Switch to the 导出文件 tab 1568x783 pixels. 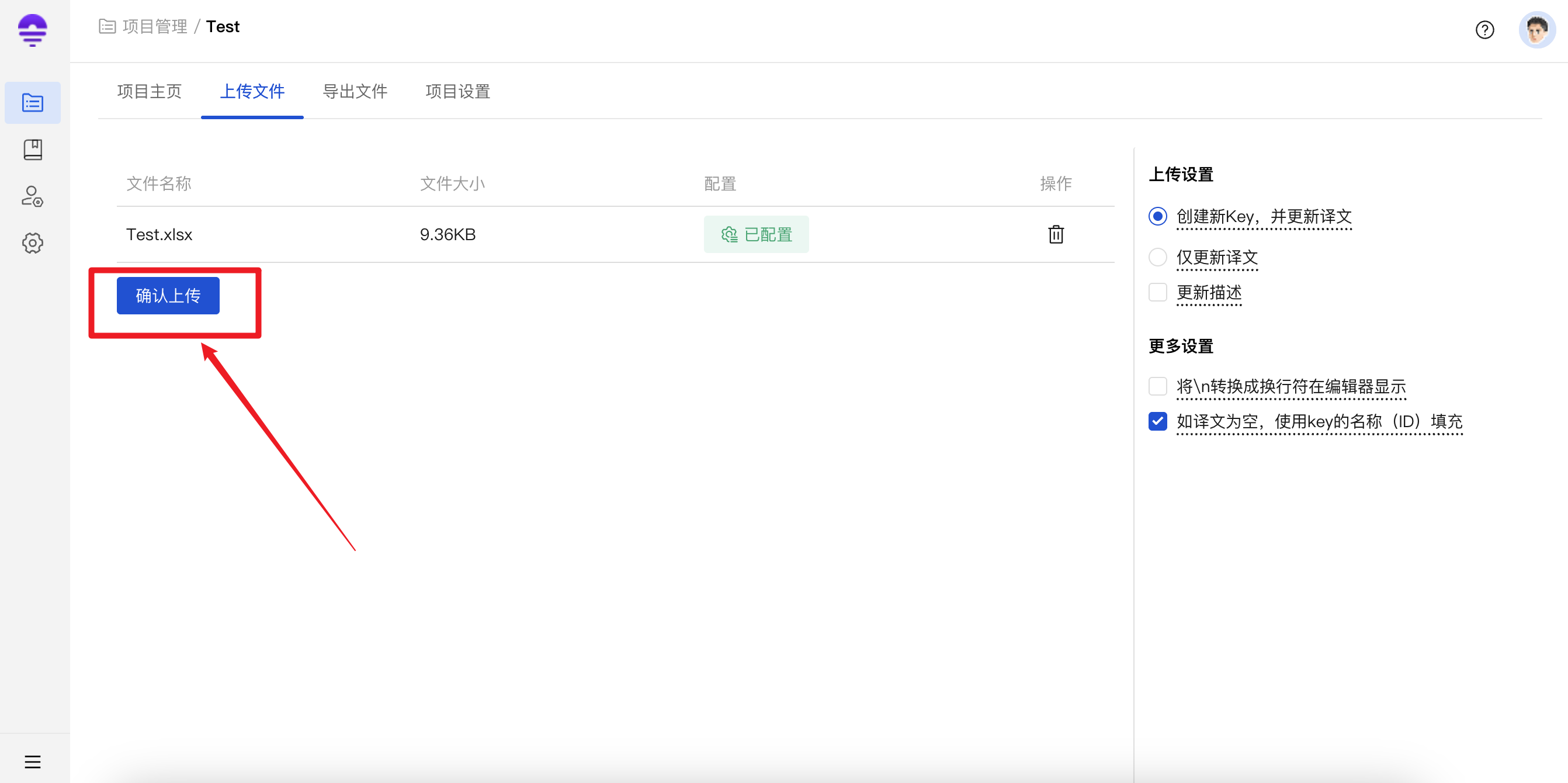355,91
